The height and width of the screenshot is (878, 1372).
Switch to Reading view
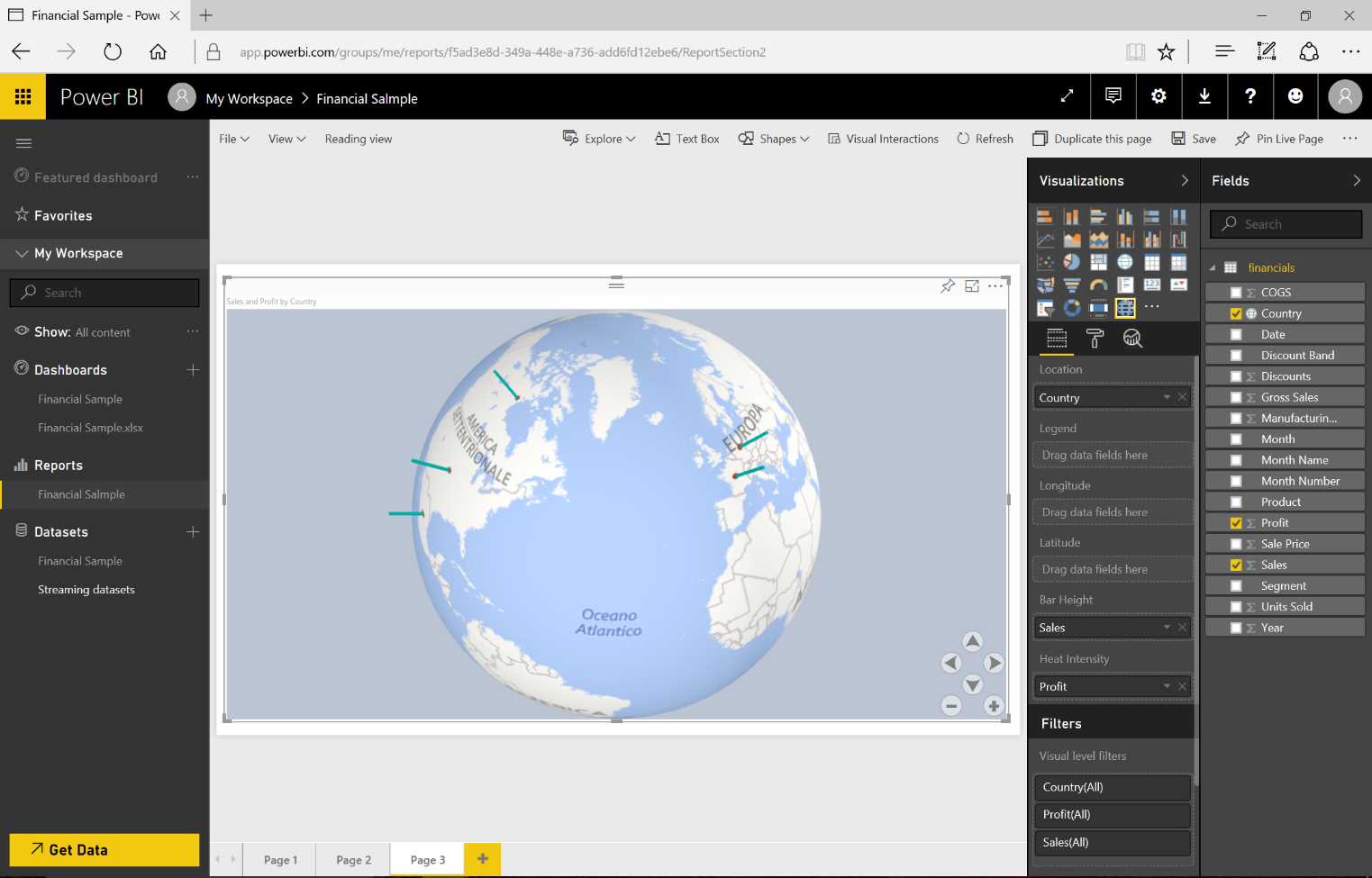tap(359, 139)
